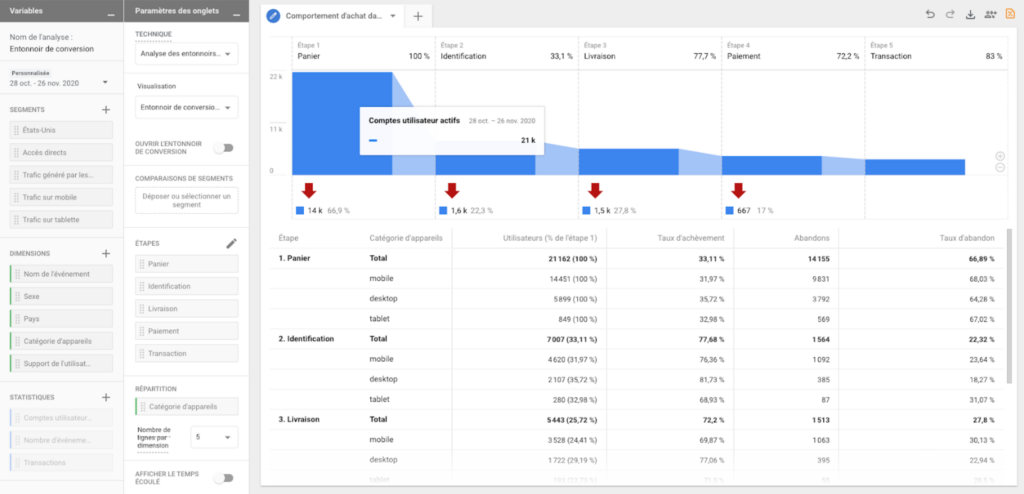Viewport: 1024px width, 494px height.
Task: Open the Technique dropdown
Action: click(x=185, y=54)
